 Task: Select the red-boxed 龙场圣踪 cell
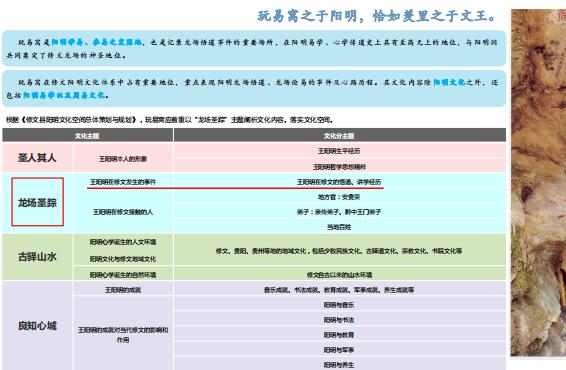click(38, 202)
